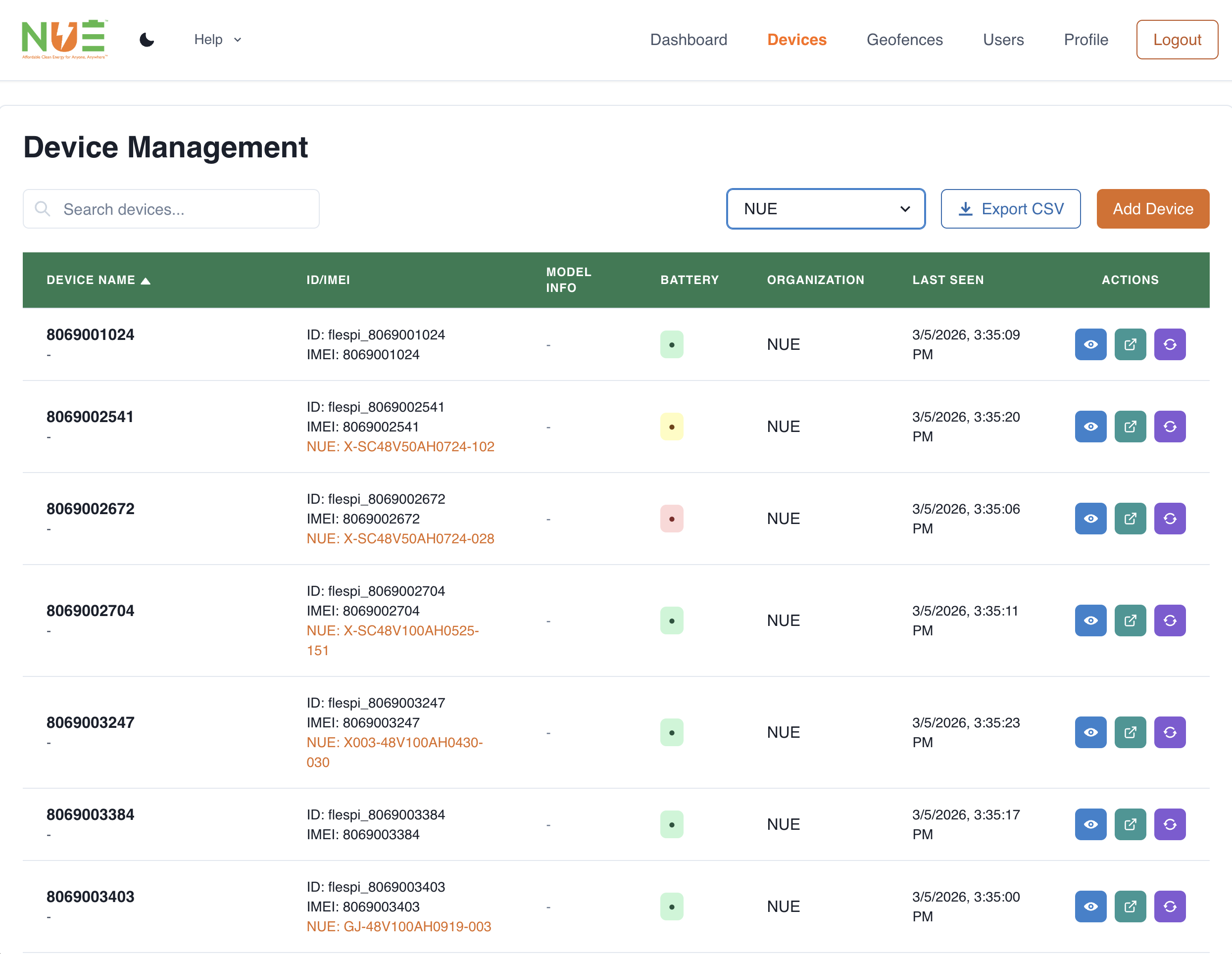Refresh device 8069001024 with sync icon
This screenshot has width=1232, height=954.
[x=1169, y=344]
